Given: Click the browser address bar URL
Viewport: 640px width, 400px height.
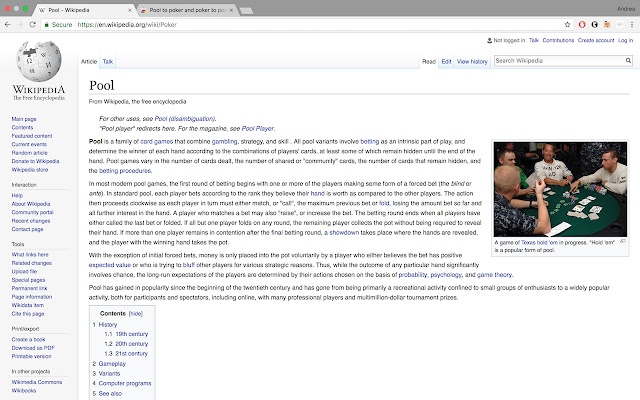Looking at the screenshot, I should tap(127, 24).
